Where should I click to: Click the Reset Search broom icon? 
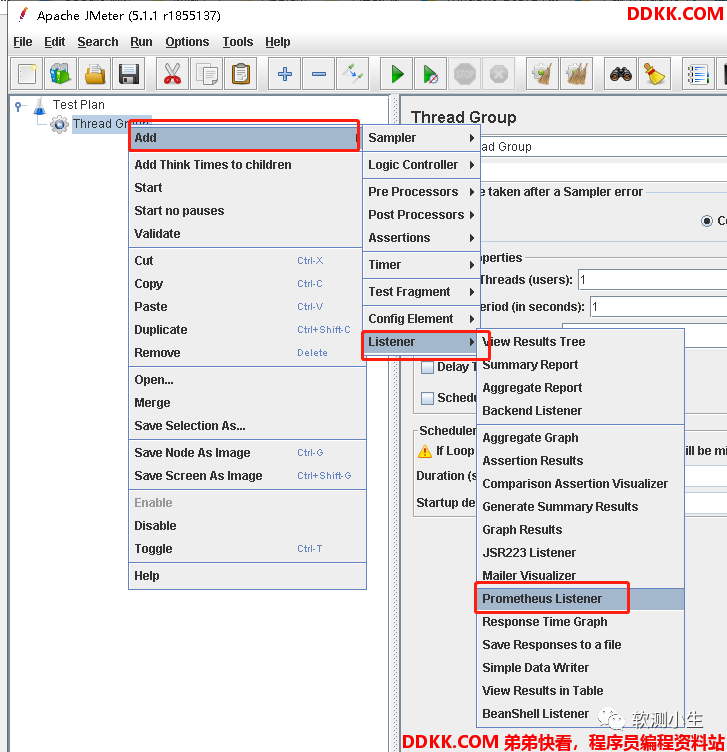[x=655, y=74]
